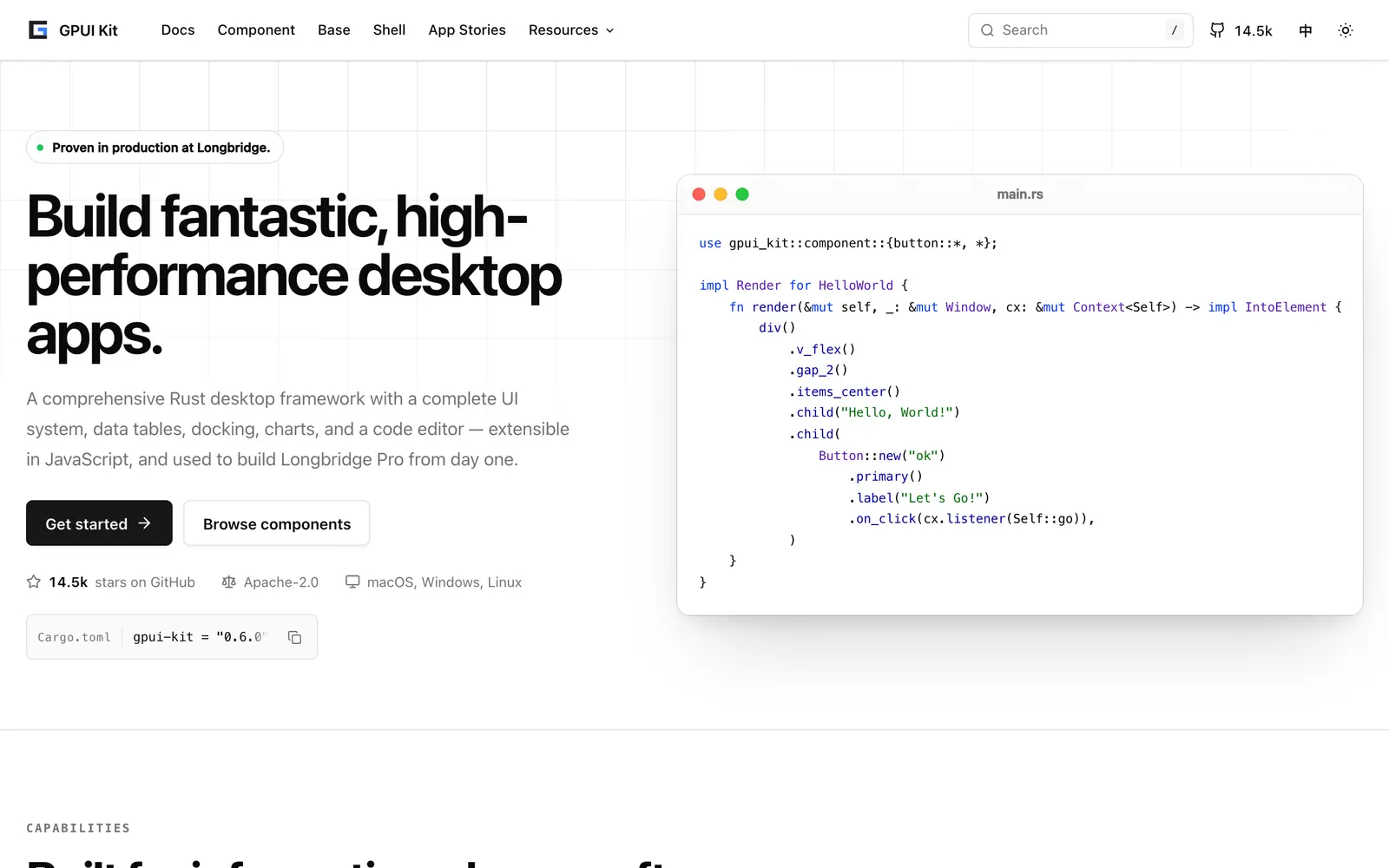
Task: Click the arrow icon in Get started
Action: tap(145, 523)
